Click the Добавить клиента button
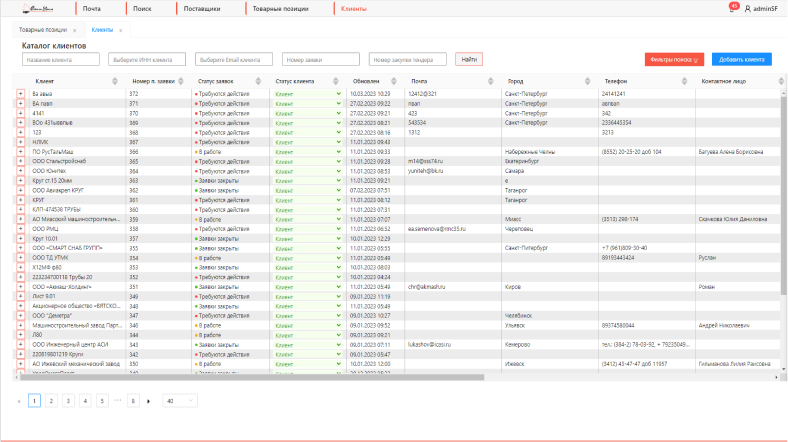The width and height of the screenshot is (788, 442). [741, 59]
